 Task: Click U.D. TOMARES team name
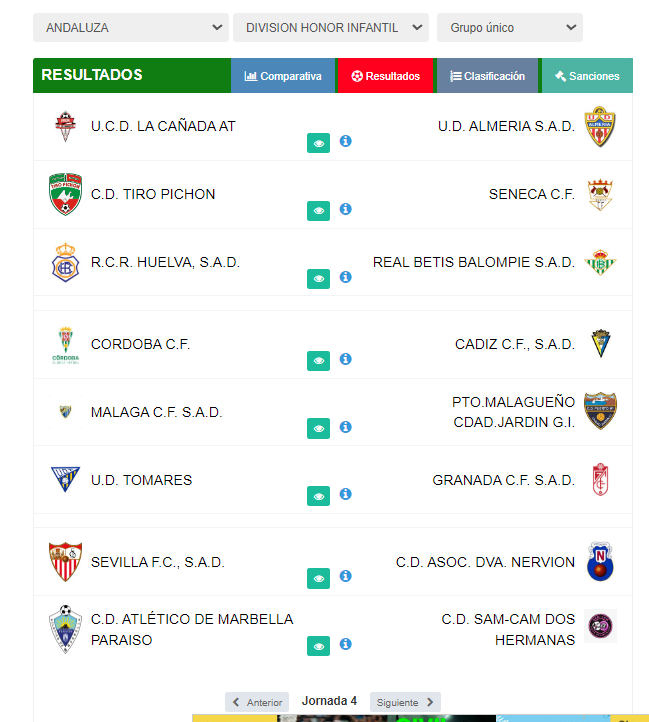141,480
